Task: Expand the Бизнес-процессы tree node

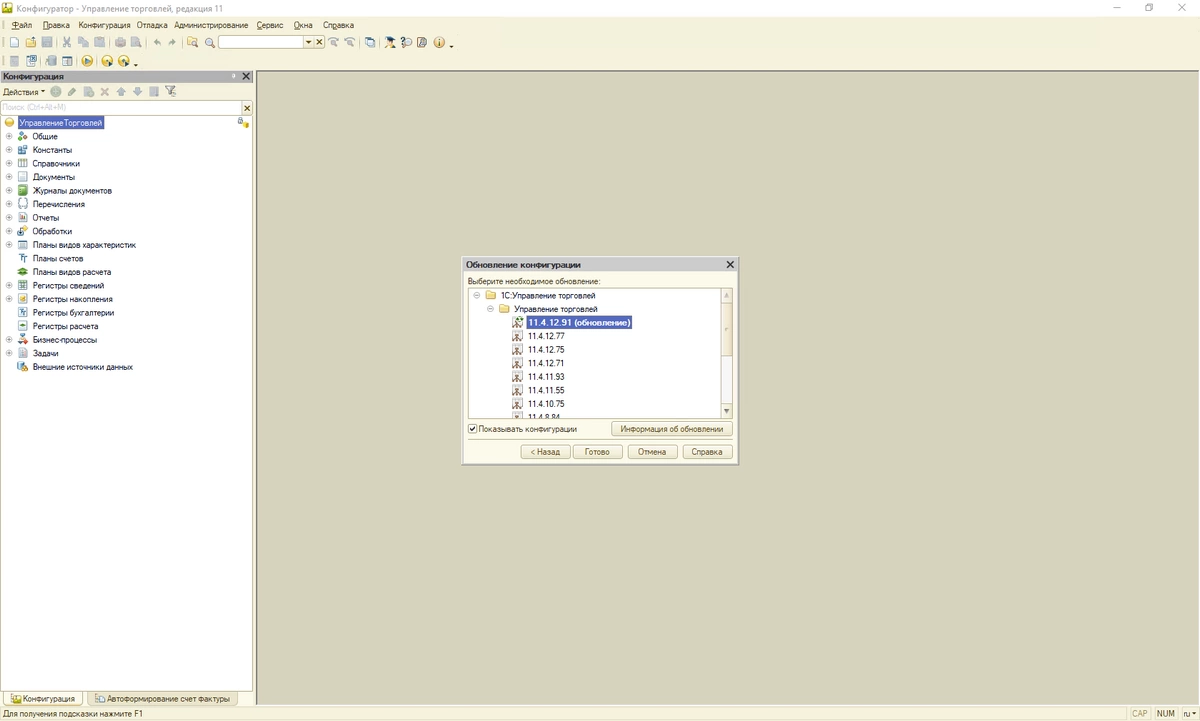Action: pos(9,339)
